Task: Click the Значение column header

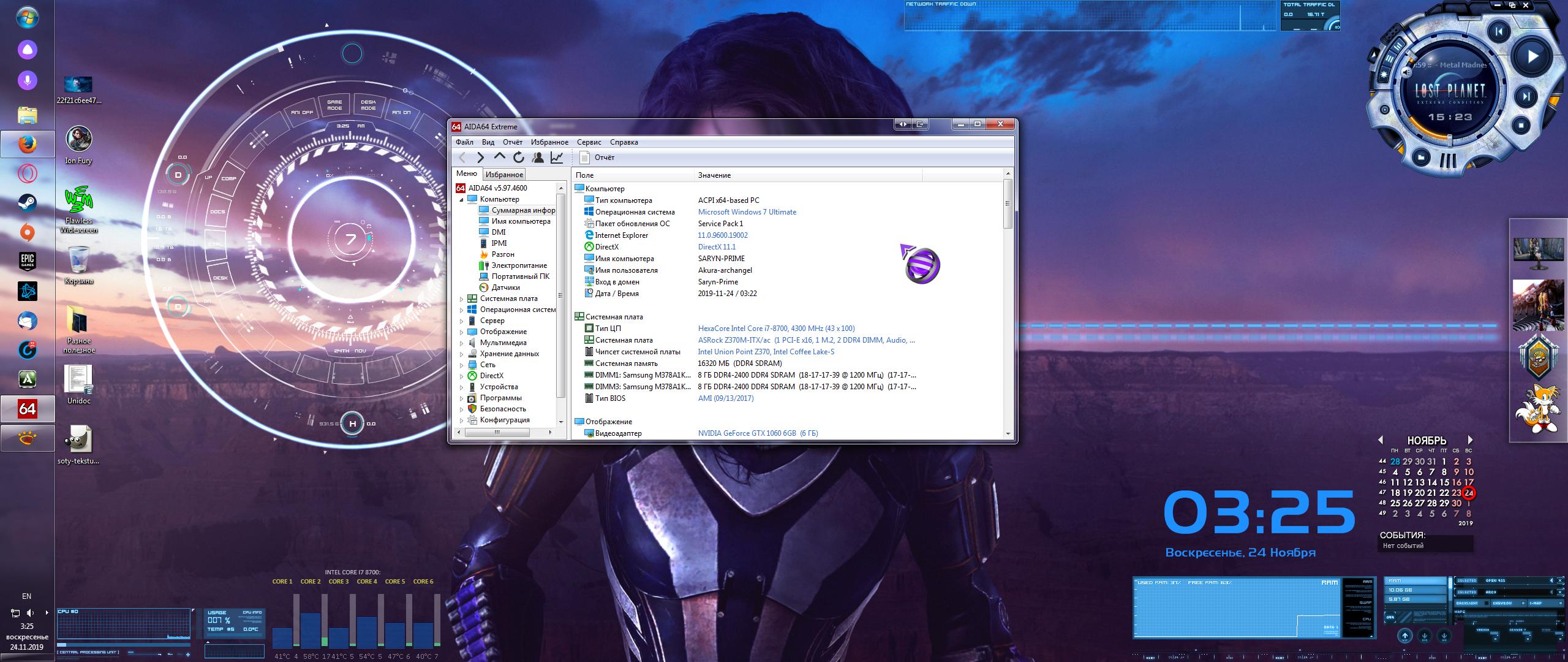Action: point(809,175)
